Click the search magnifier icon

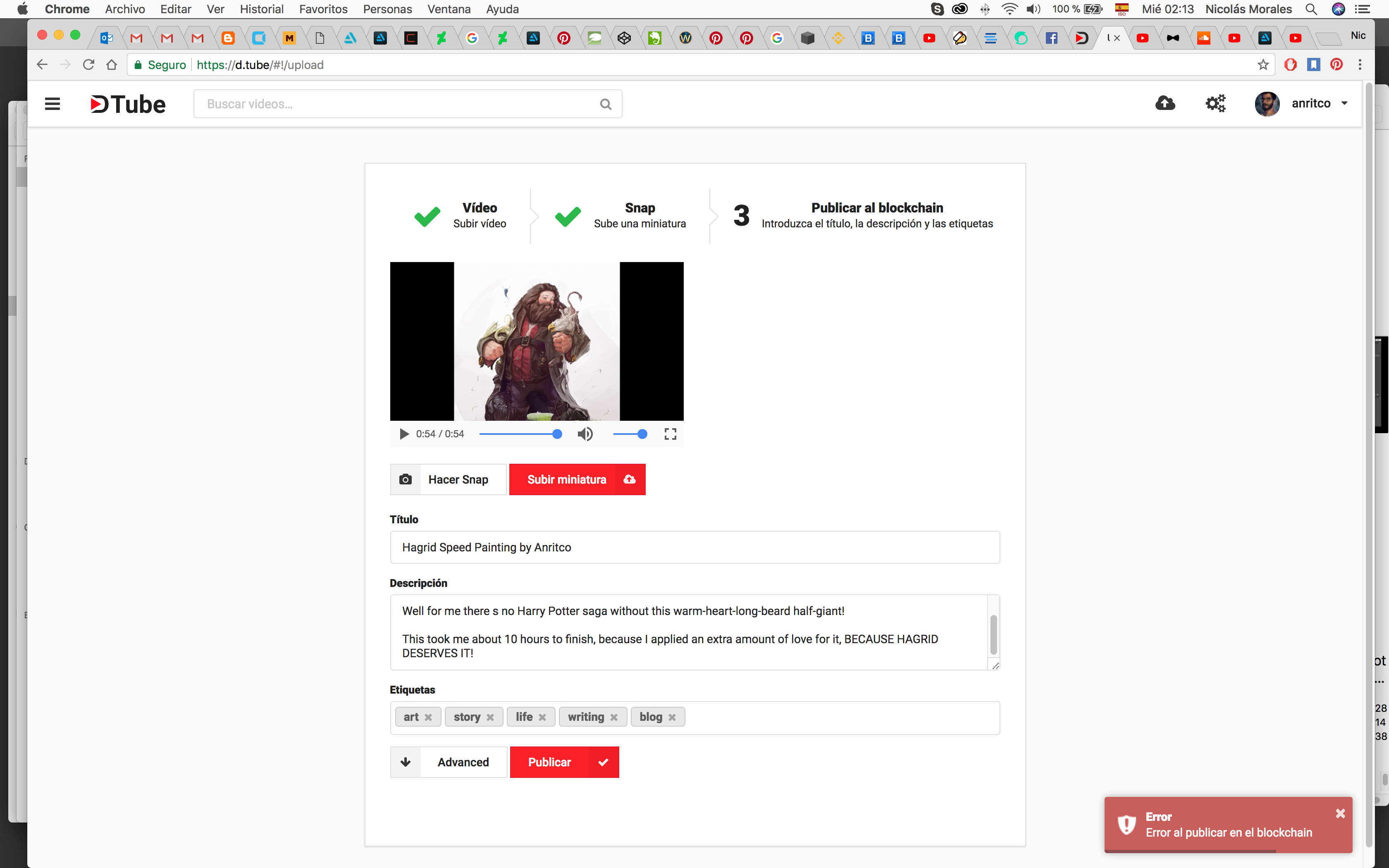[606, 104]
